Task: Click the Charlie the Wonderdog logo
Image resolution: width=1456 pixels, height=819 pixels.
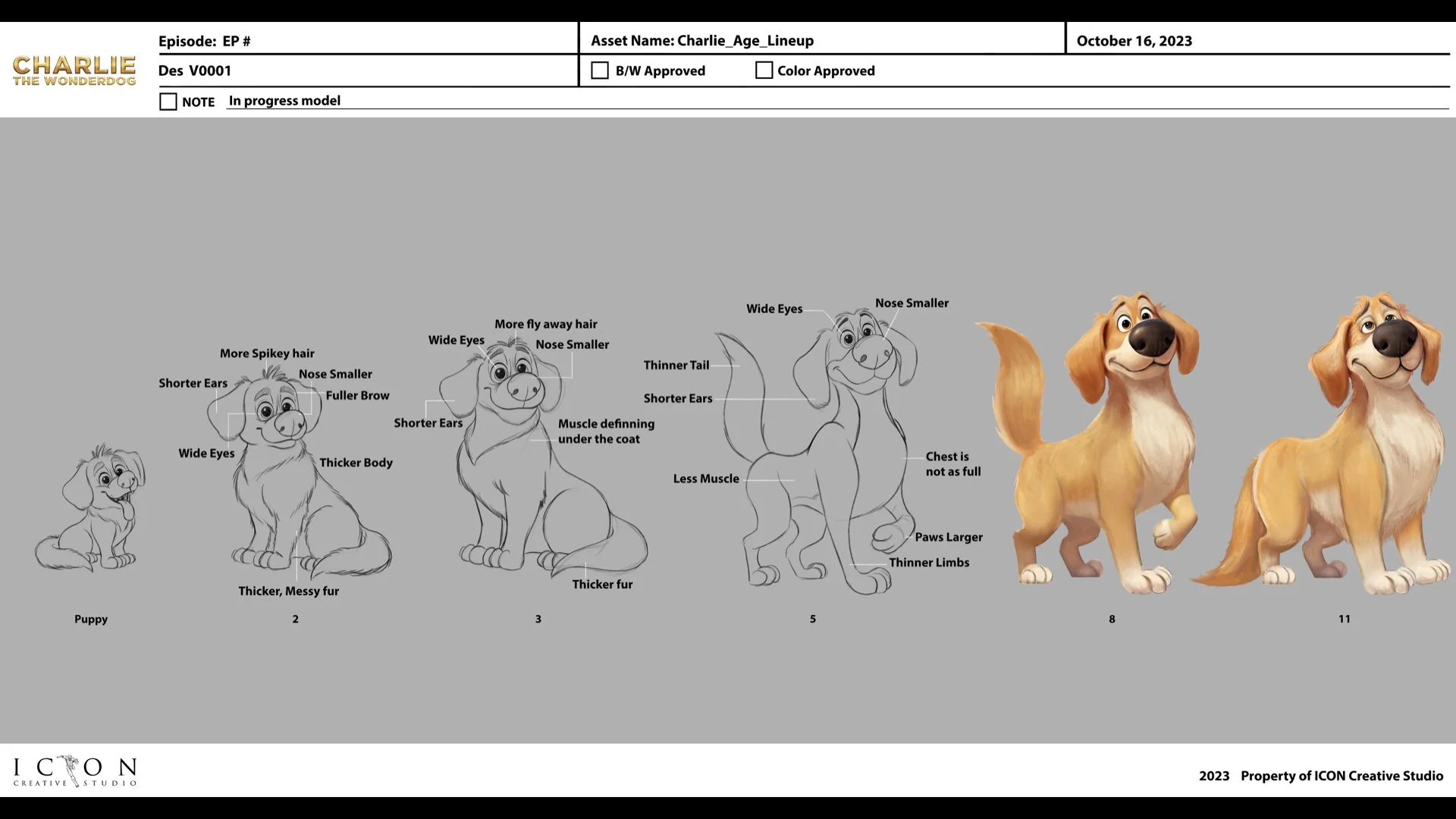Action: click(74, 71)
